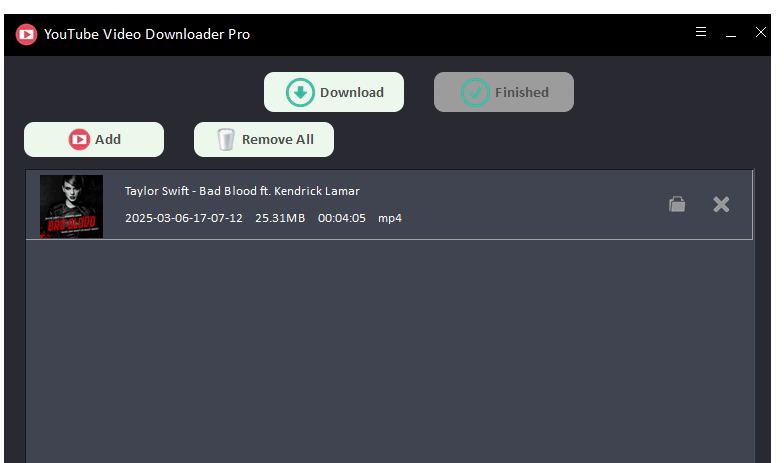Click the file size '25.31MB'
784x463 pixels.
tap(280, 218)
